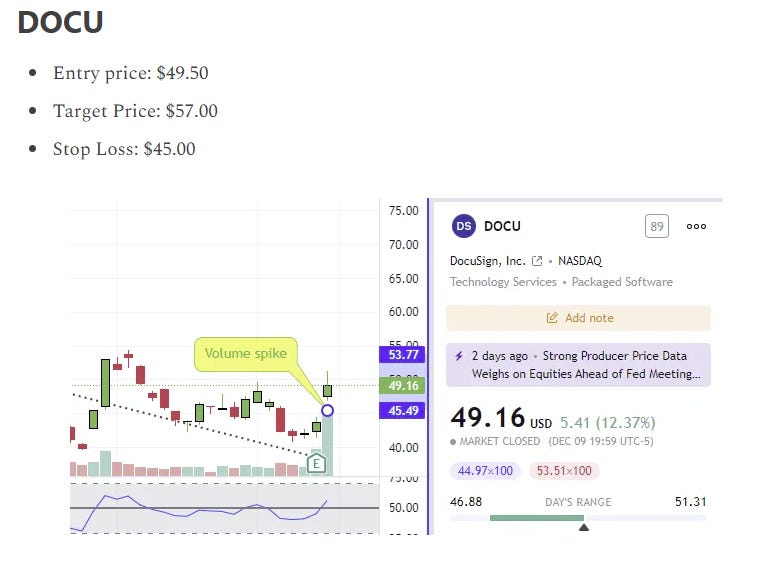Screen dimensions: 772x565
Task: Click the earnings E marker on the chart
Action: click(x=316, y=463)
